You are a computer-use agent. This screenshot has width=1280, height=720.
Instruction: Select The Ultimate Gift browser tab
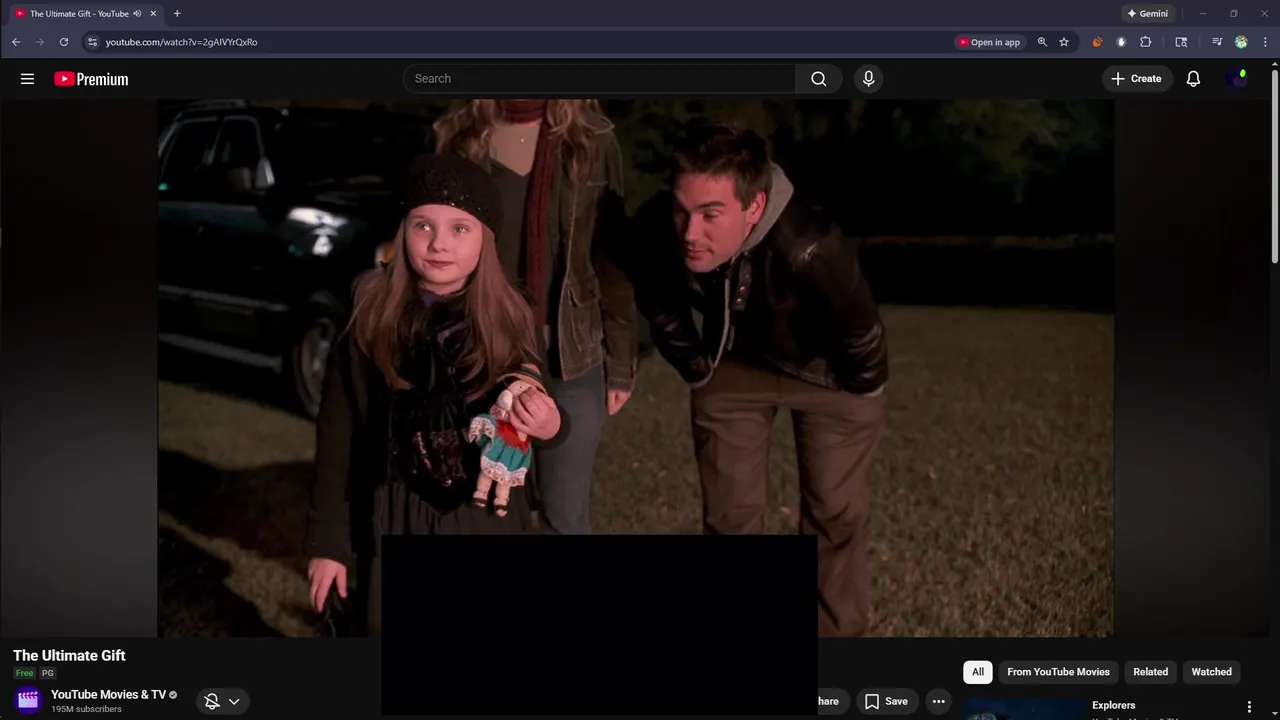(84, 14)
